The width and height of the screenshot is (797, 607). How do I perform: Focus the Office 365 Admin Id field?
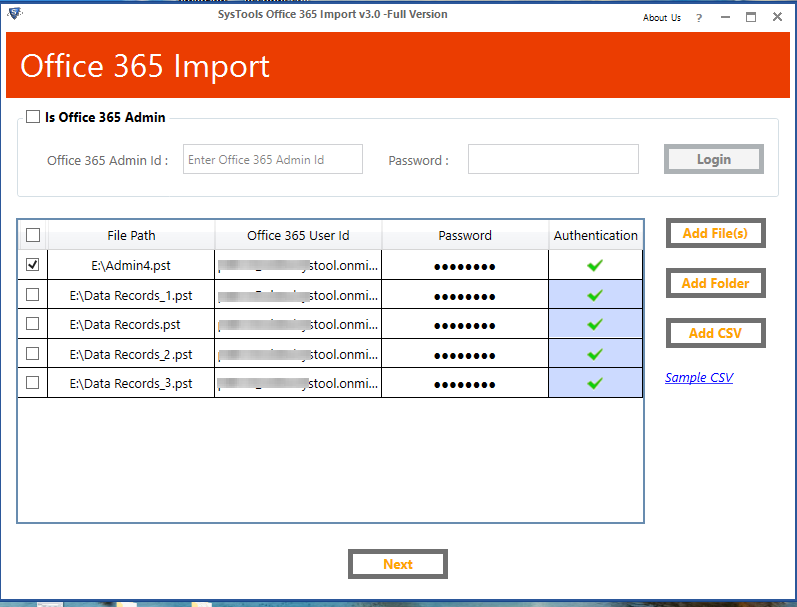coord(273,159)
